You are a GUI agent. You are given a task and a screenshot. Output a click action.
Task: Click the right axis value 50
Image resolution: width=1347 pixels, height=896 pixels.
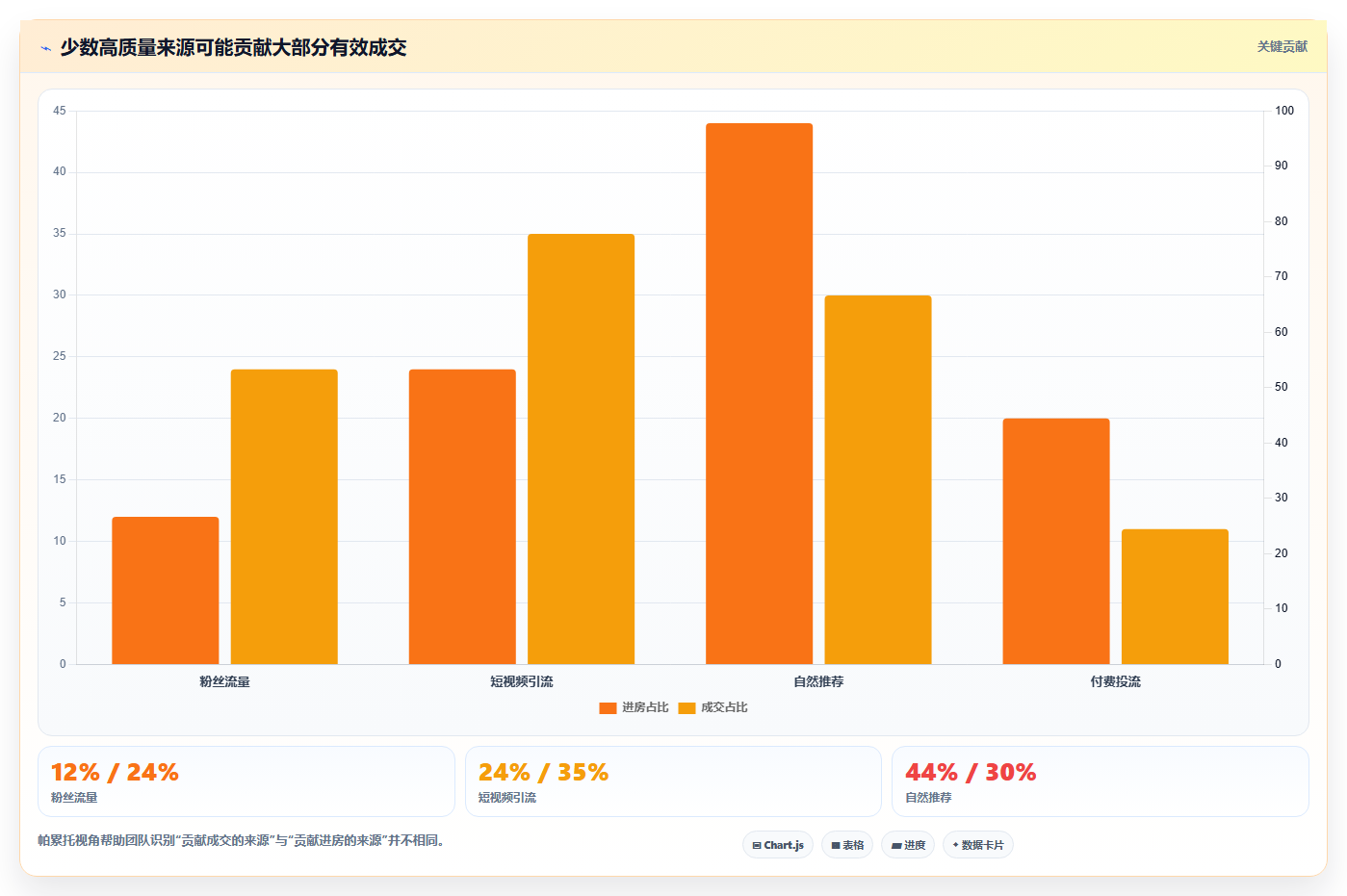tap(1282, 387)
